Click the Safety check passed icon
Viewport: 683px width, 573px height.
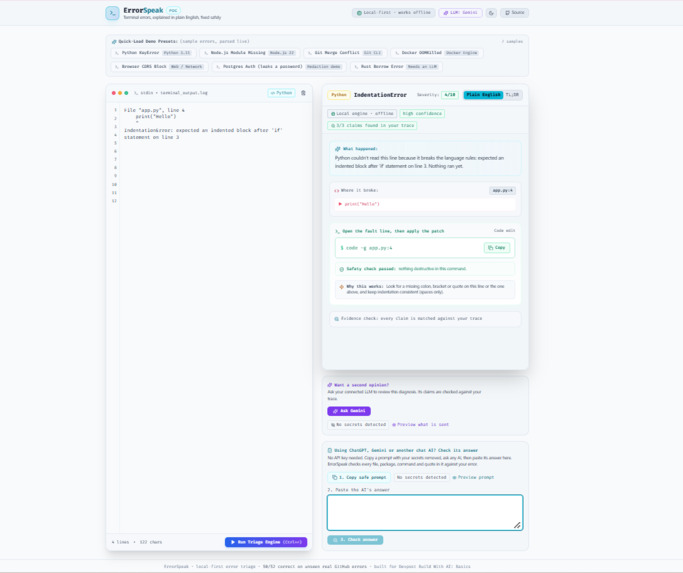[x=342, y=269]
